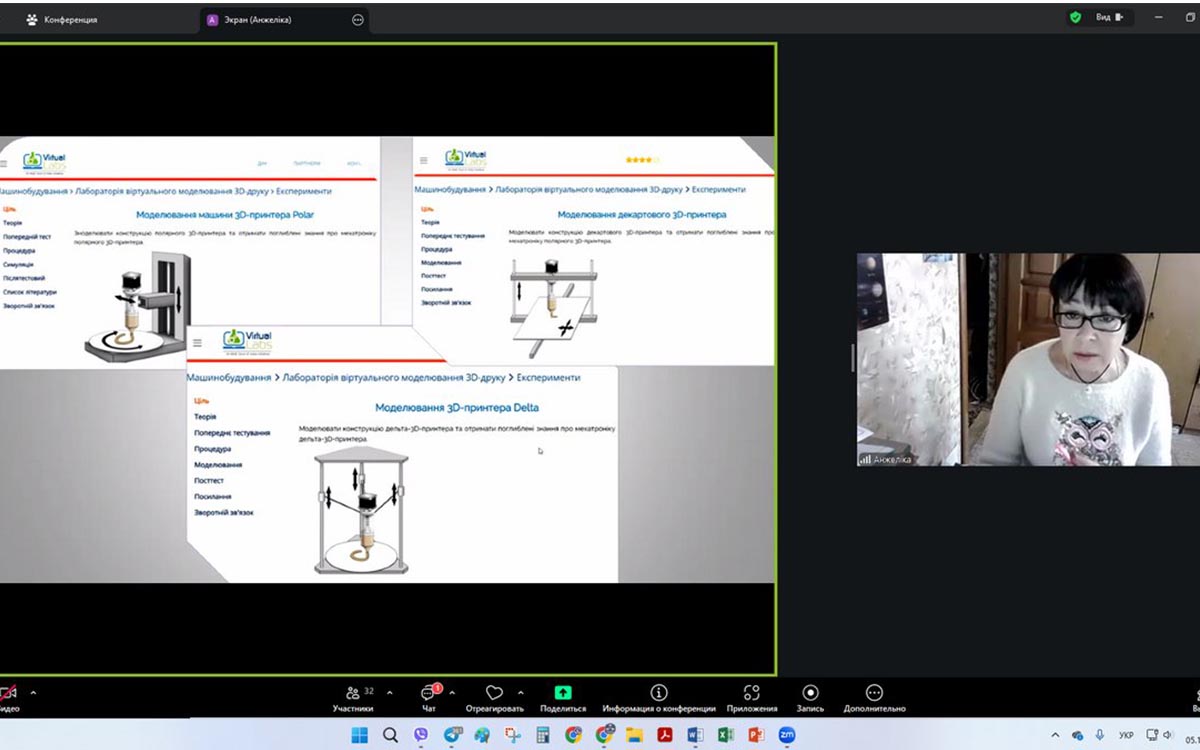Screen dimensions: 1200x750
Task: Start recording with the Record icon
Action: 810,693
